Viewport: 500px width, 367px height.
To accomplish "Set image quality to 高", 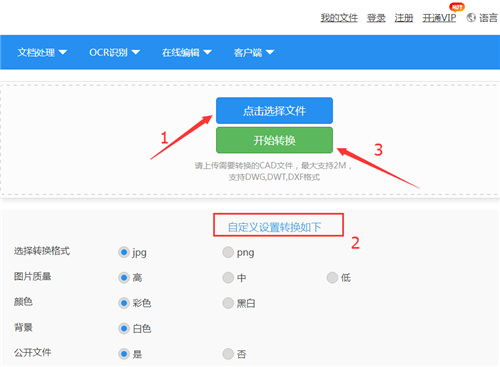I will pos(124,278).
